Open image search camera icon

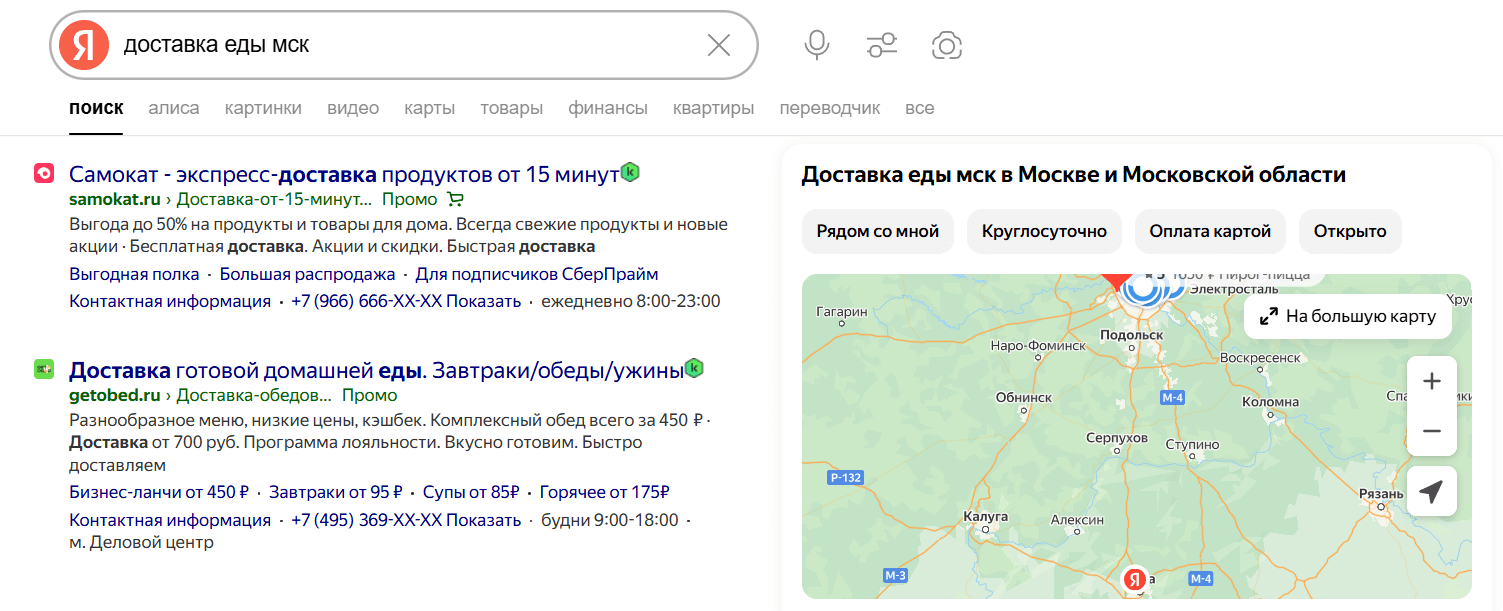click(947, 45)
